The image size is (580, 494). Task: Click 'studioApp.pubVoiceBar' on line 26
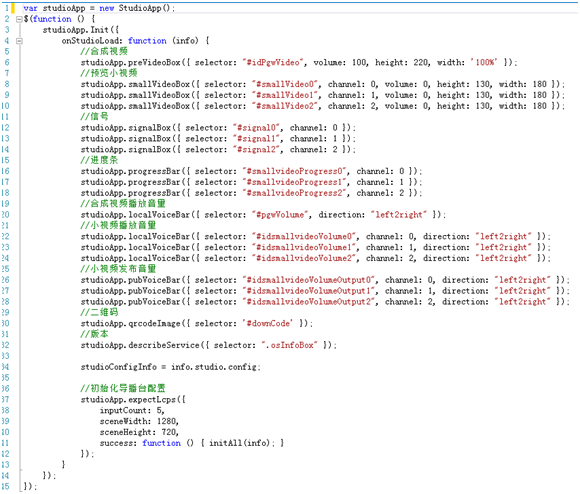(130, 280)
